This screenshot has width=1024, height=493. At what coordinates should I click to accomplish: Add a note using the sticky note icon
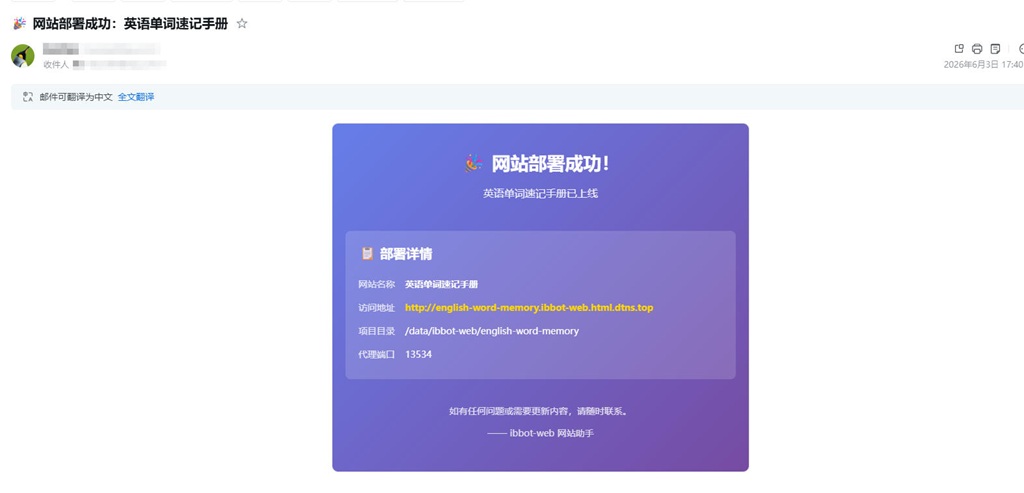click(x=995, y=49)
